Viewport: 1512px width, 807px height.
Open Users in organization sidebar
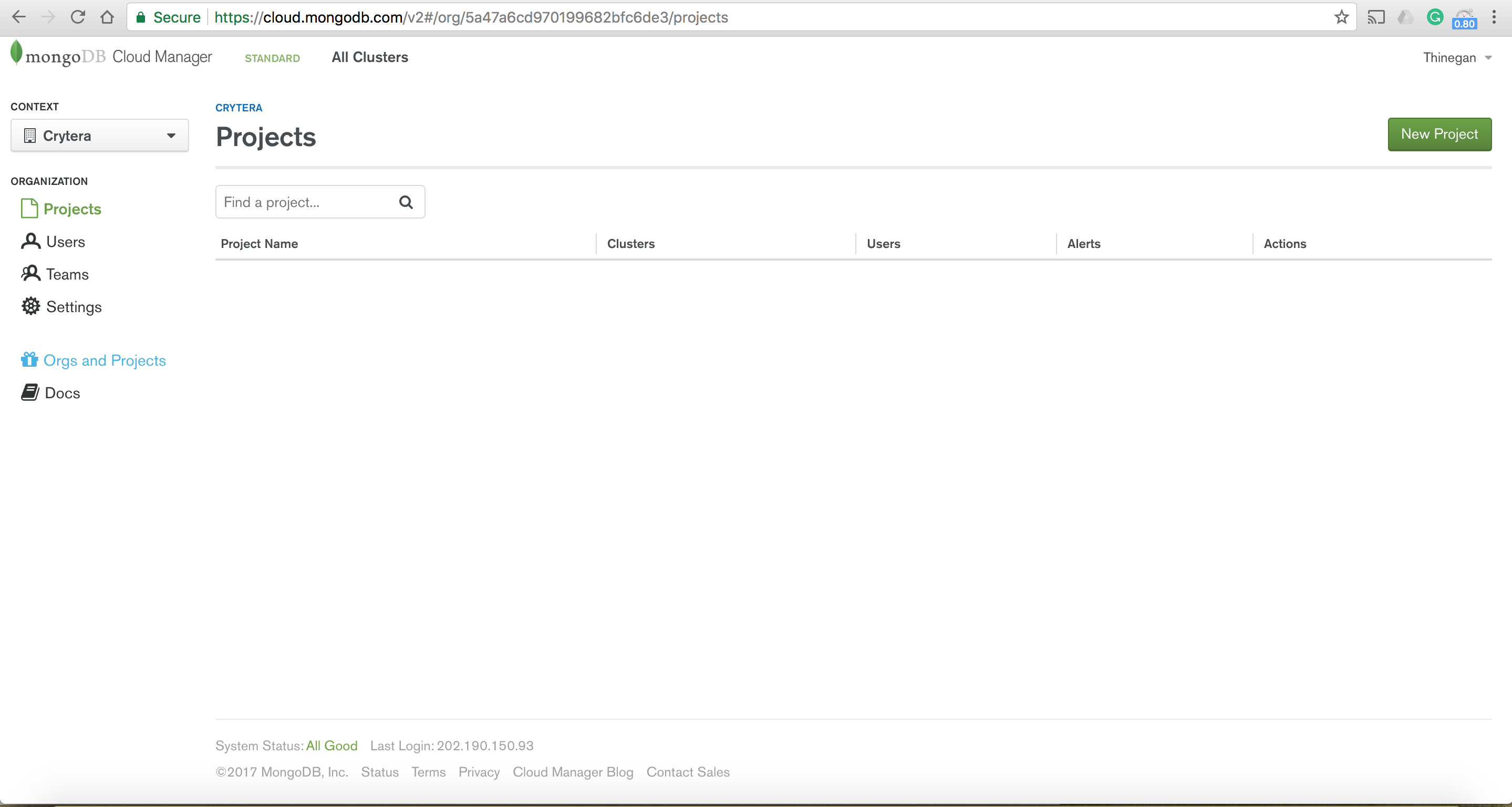point(65,242)
